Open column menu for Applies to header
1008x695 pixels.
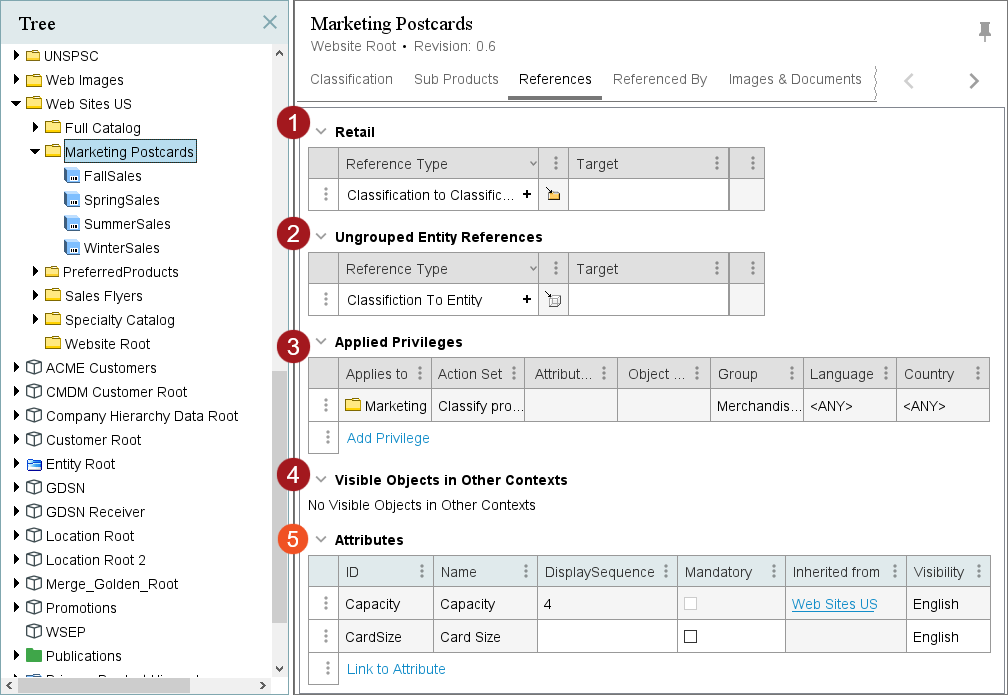coord(420,374)
